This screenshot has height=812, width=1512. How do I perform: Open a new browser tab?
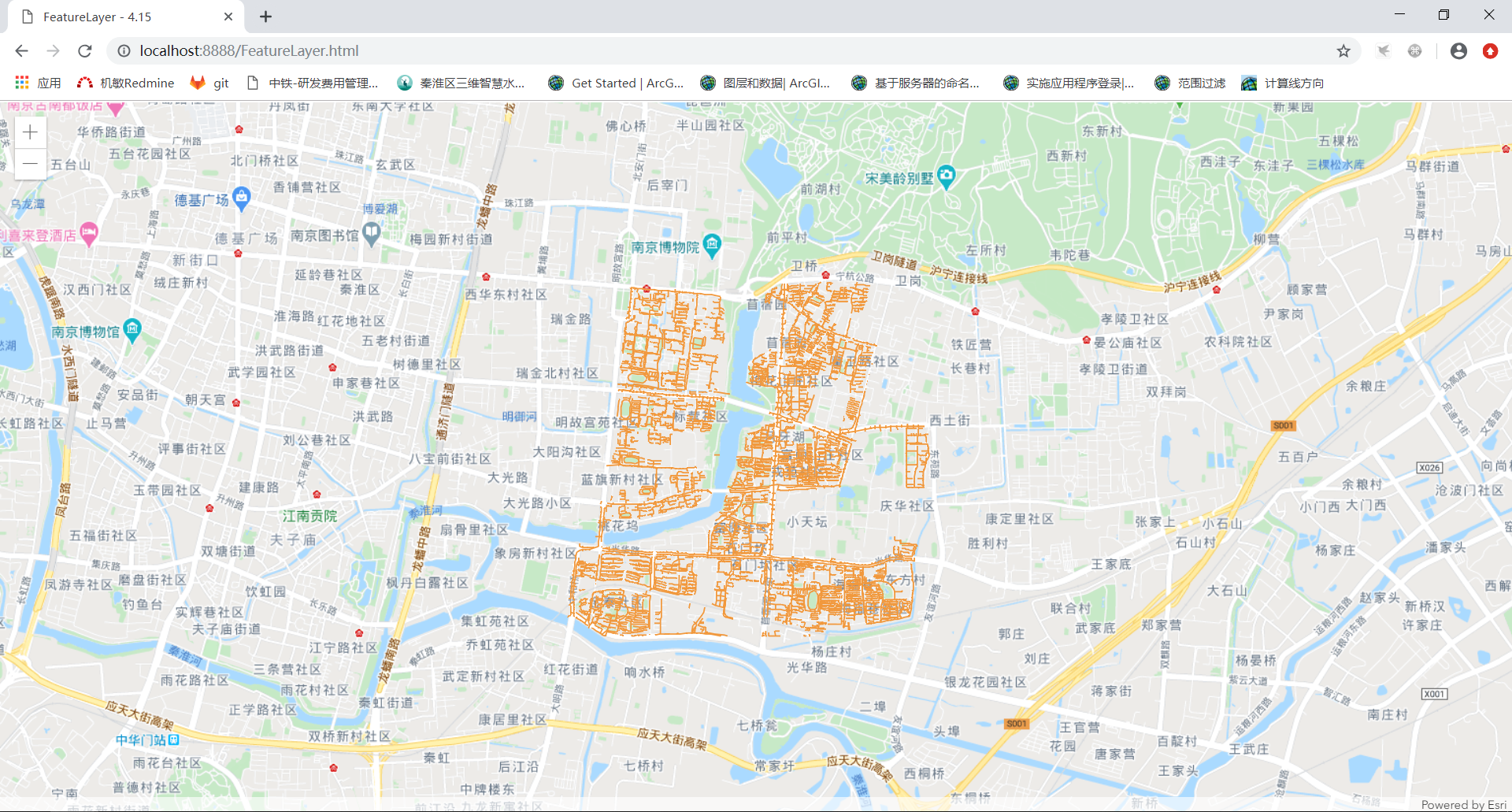coord(265,16)
